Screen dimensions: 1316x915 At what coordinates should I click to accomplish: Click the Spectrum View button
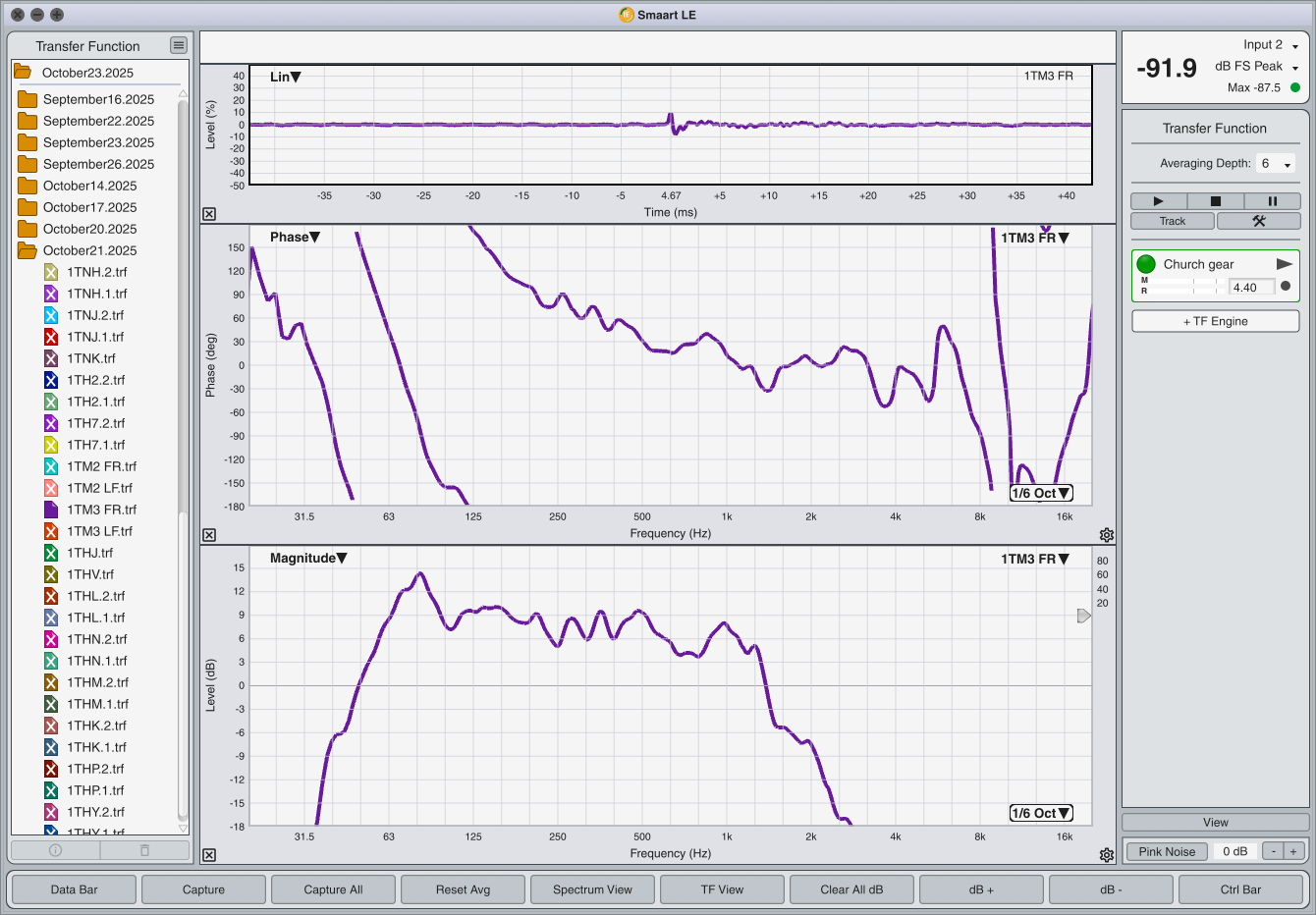click(592, 889)
